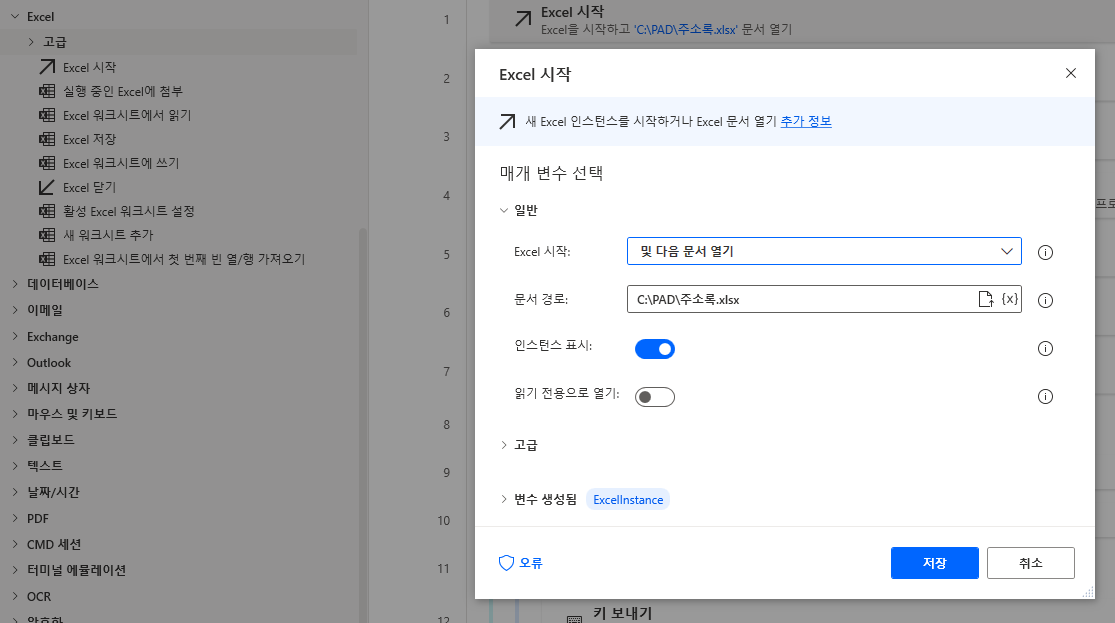Expand the 고급 section in dialog
The width and height of the screenshot is (1115, 623).
point(503,445)
